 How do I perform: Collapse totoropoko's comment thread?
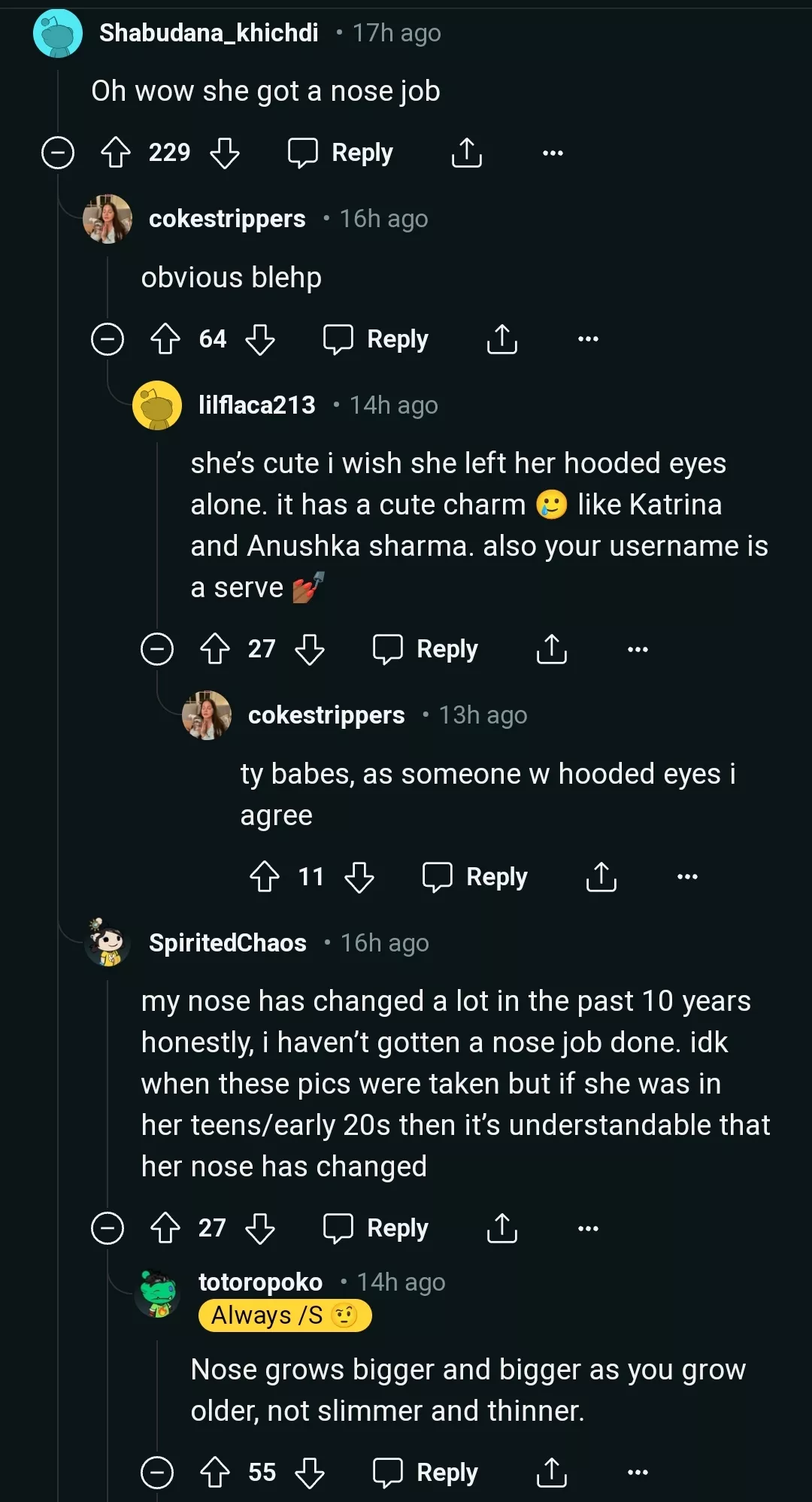[x=157, y=1473]
